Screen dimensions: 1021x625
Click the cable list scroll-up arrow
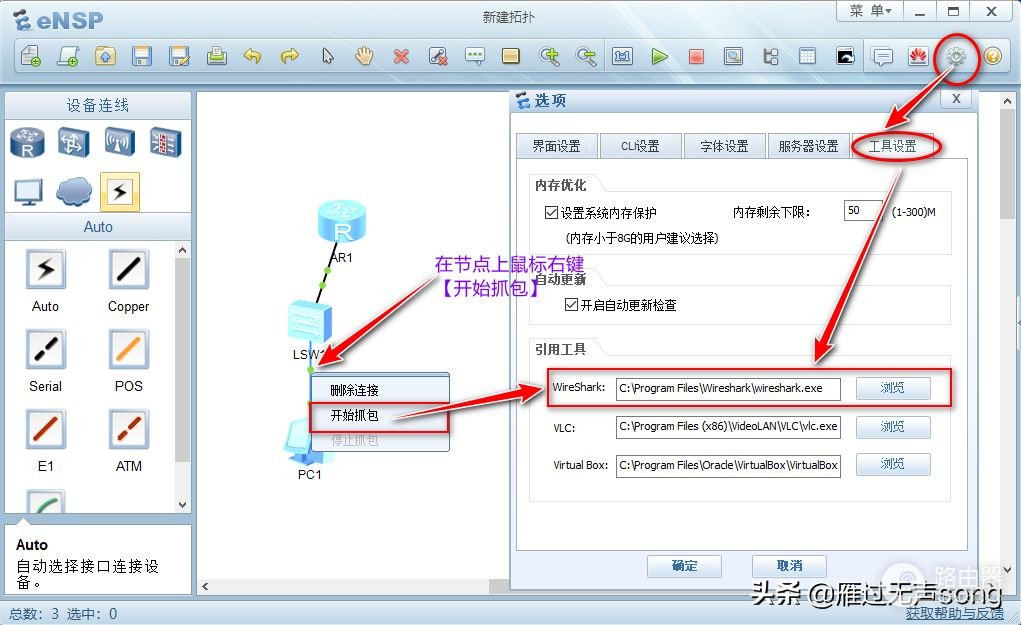click(x=182, y=250)
